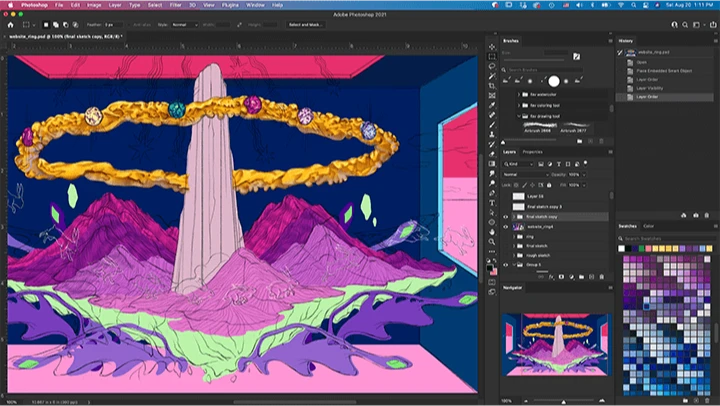The image size is (720, 406).
Task: Expand the Rav watercolor brush folder
Action: tap(519, 95)
